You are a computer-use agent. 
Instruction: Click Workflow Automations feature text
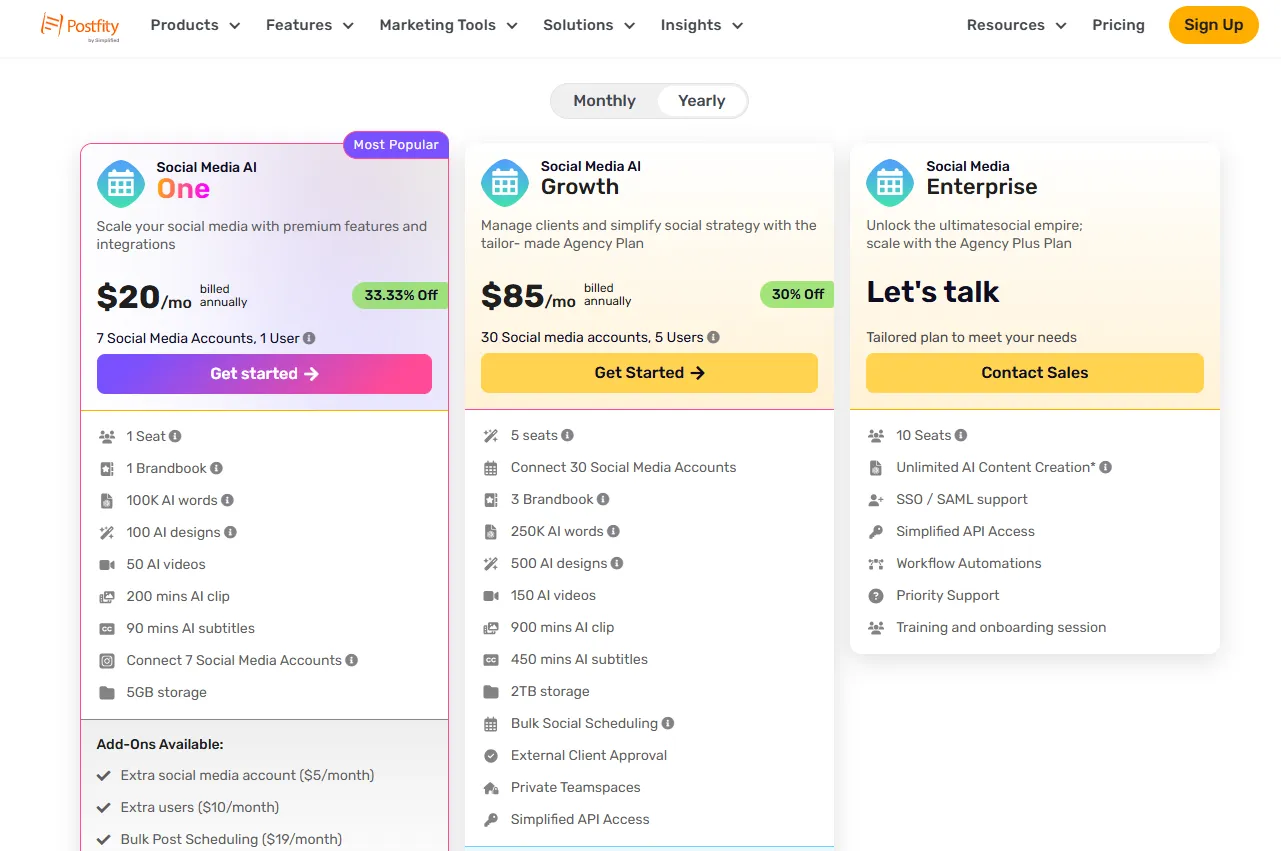click(x=969, y=563)
